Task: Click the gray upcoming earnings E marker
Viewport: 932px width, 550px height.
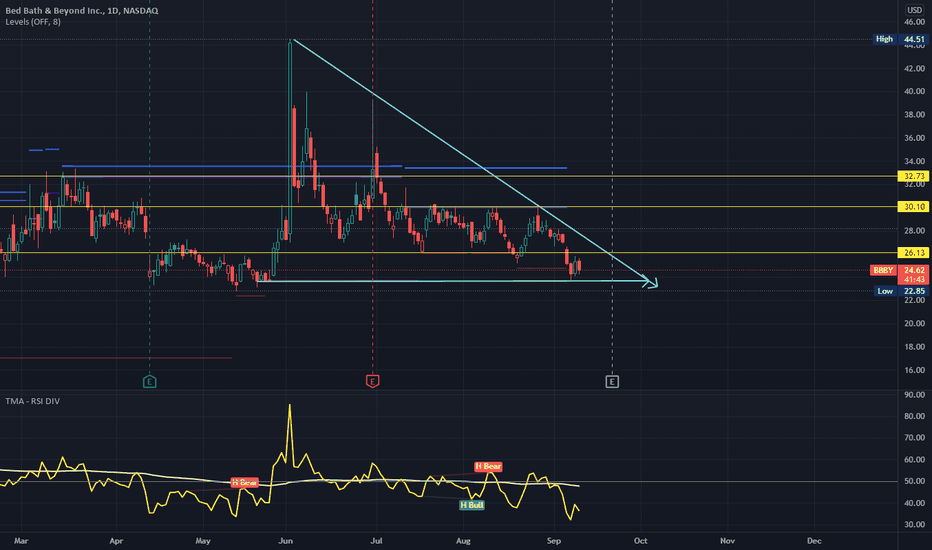Action: [x=612, y=382]
